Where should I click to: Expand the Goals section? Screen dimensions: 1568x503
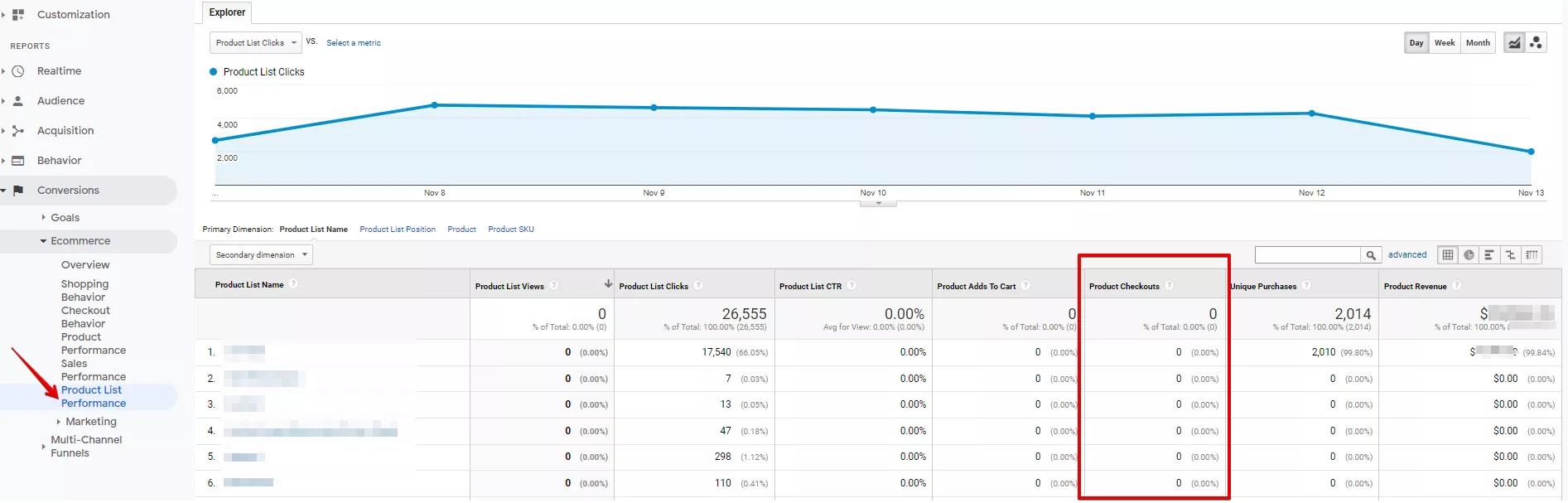pyautogui.click(x=44, y=218)
